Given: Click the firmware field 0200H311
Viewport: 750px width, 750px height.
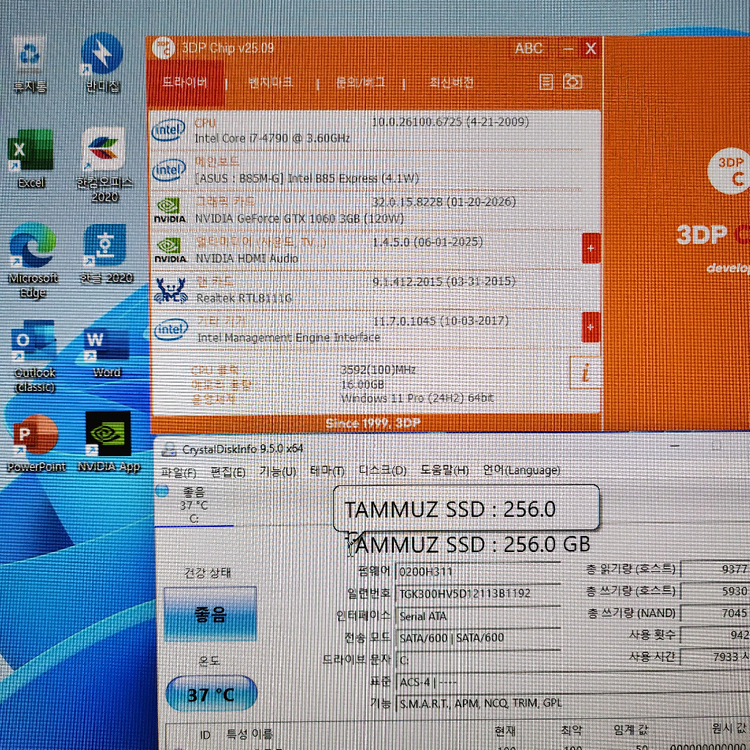Looking at the screenshot, I should 478,572.
